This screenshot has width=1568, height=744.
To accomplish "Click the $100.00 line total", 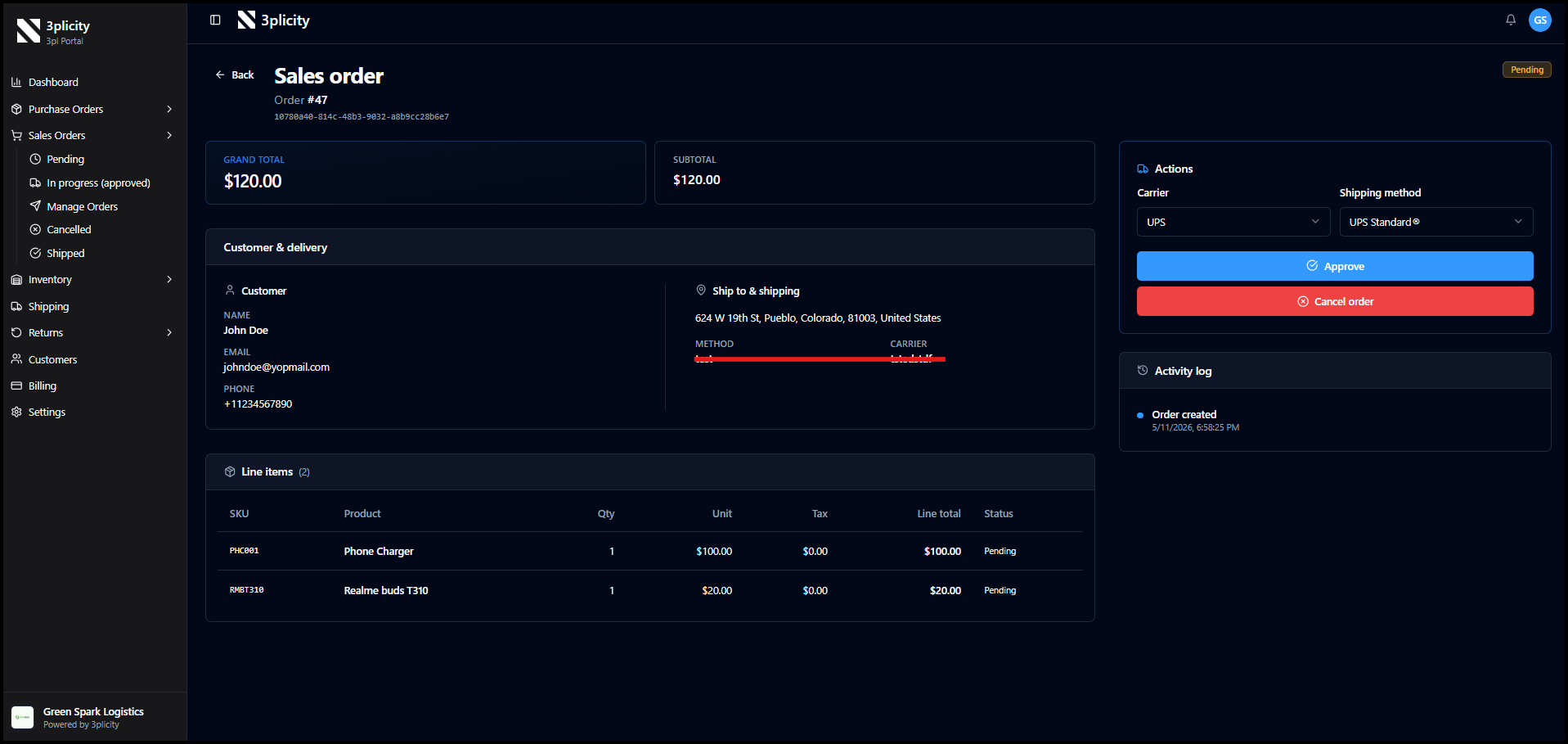I will 942,552.
